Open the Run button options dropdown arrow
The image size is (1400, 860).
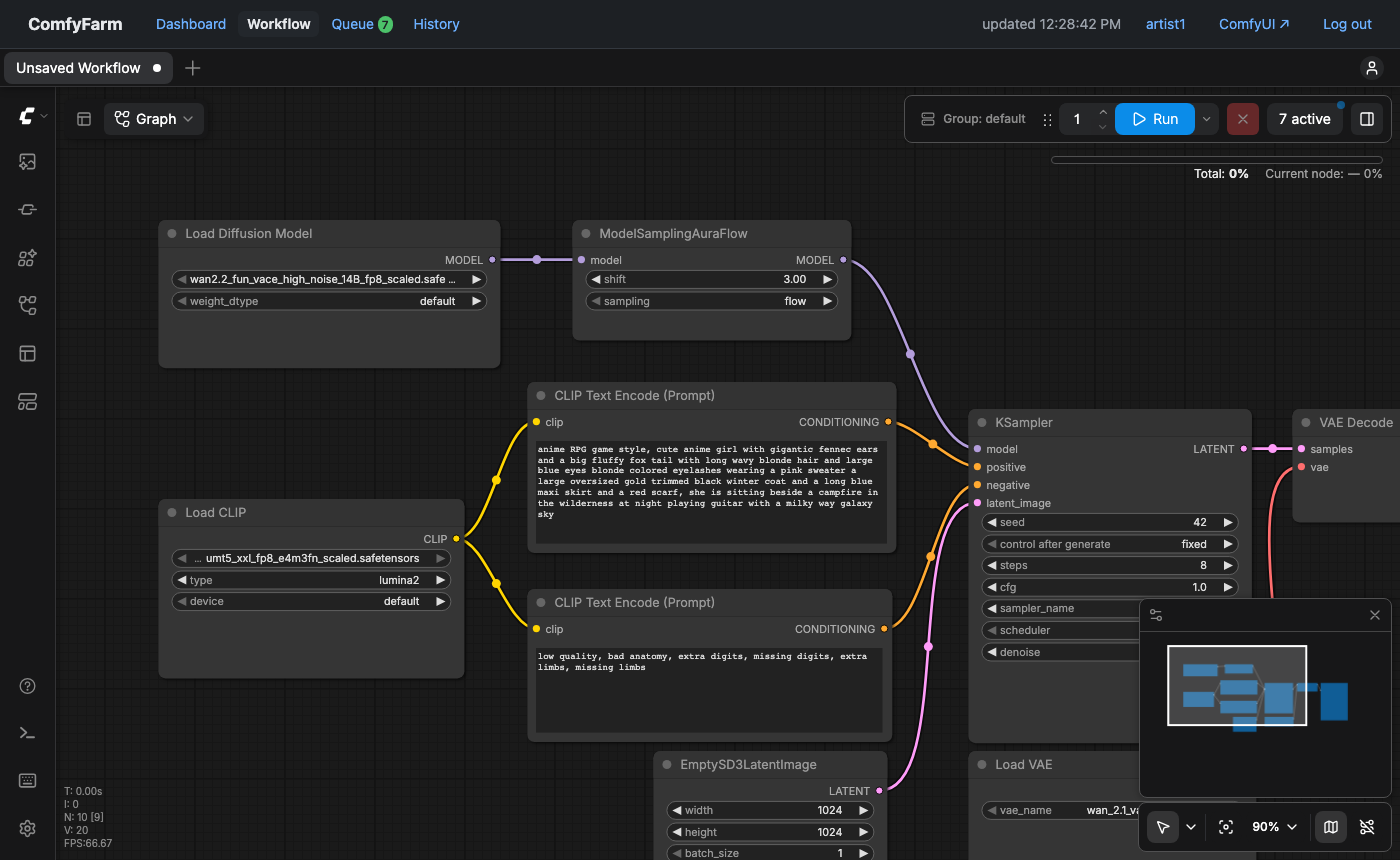click(1207, 119)
